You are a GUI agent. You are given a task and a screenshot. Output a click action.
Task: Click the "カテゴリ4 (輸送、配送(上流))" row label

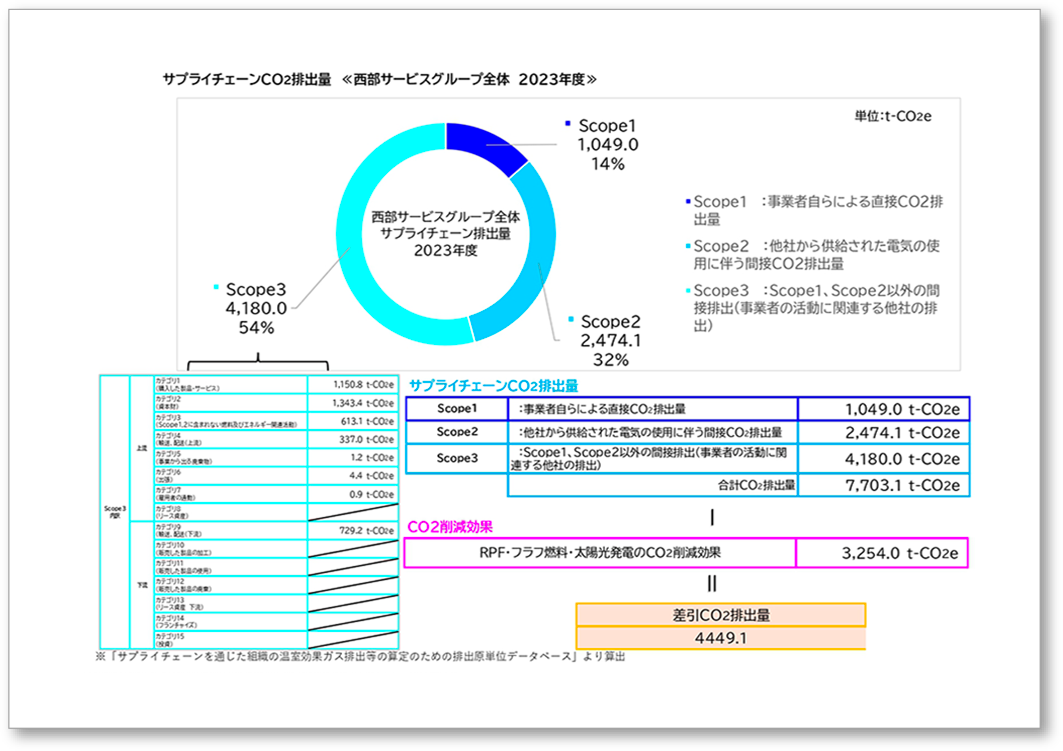[x=230, y=439]
